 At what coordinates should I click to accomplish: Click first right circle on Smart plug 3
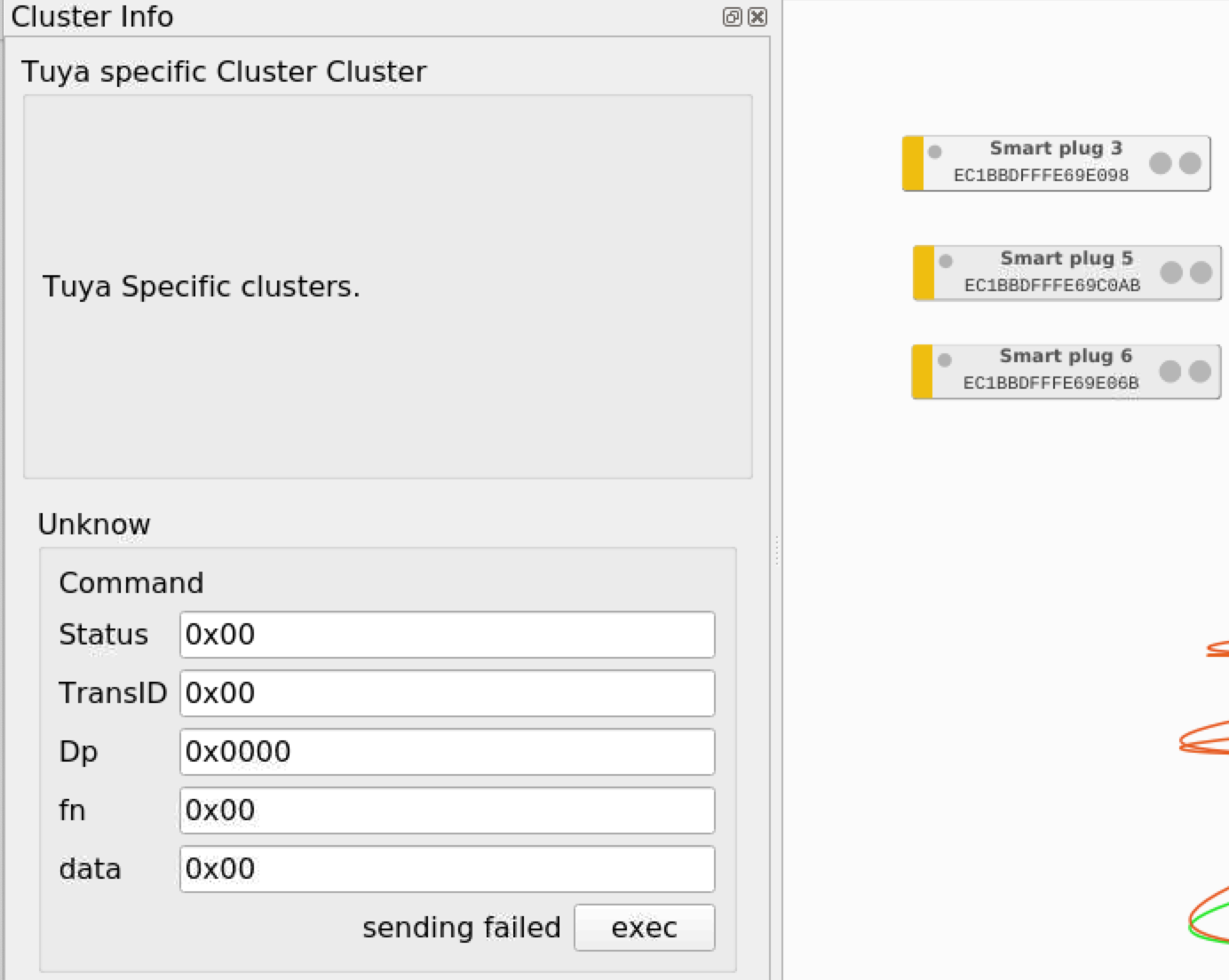coord(1160,162)
